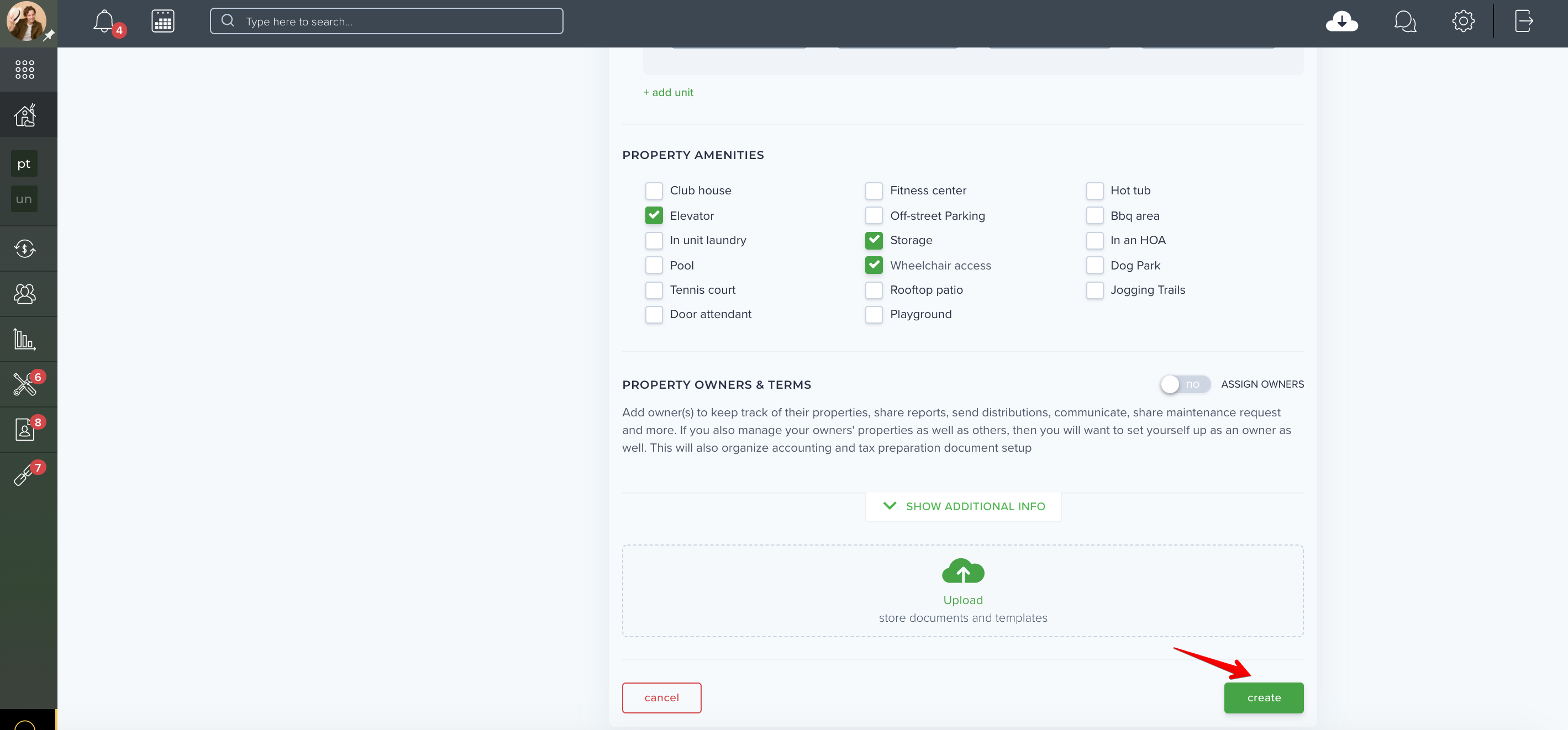The height and width of the screenshot is (730, 1568).
Task: Click the magnifier search icon
Action: [x=228, y=20]
